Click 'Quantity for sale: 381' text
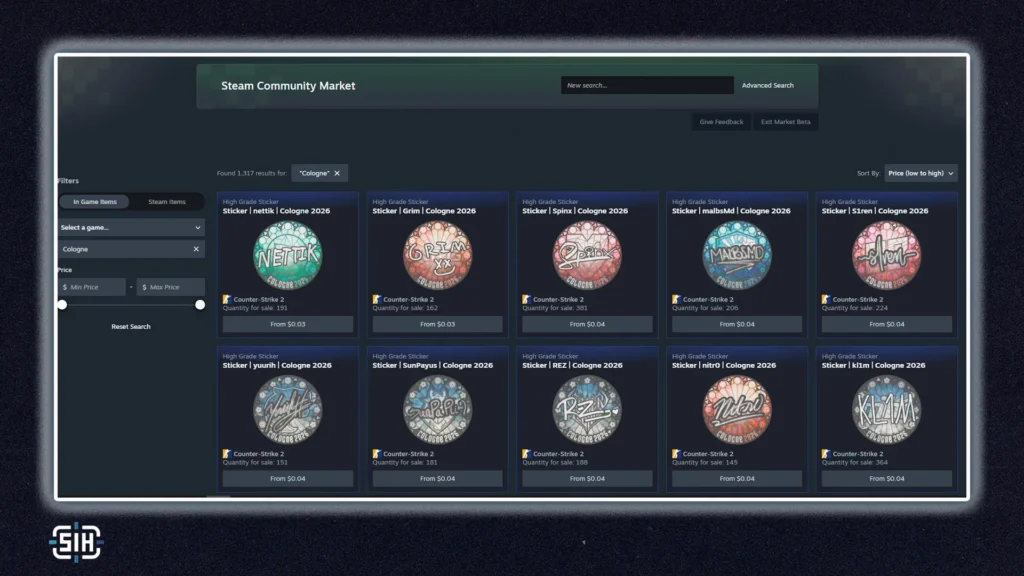This screenshot has height=576, width=1024. click(x=554, y=308)
